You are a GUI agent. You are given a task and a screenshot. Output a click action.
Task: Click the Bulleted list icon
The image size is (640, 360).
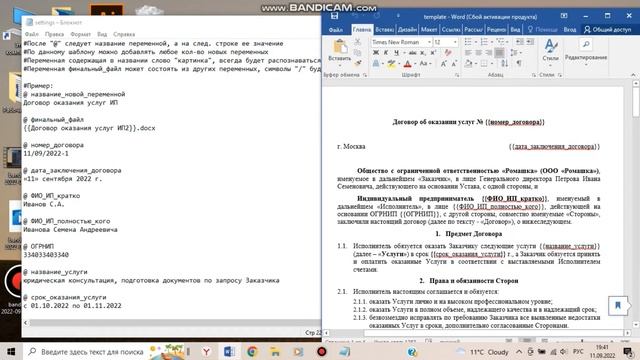tap(468, 42)
